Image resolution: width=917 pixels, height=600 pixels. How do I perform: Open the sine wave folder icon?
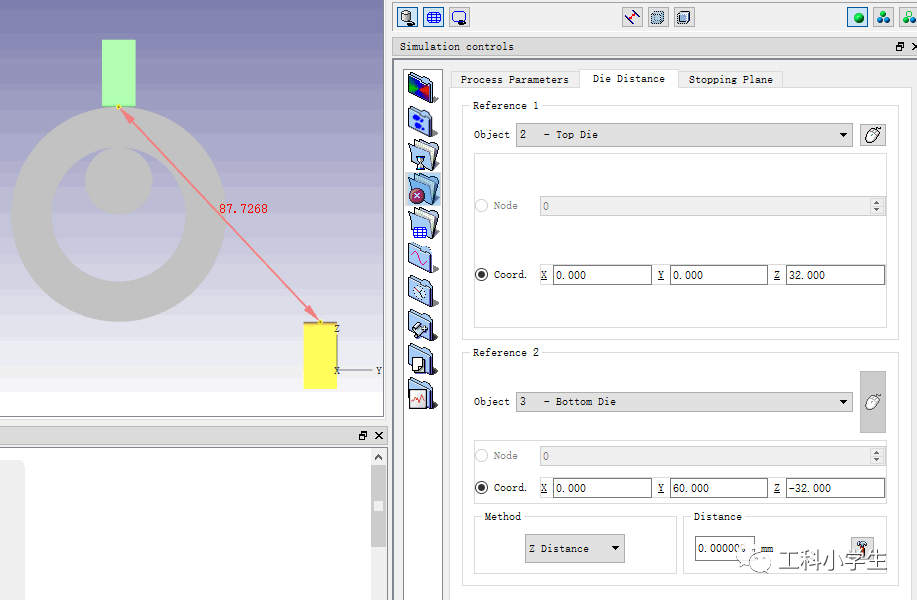pyautogui.click(x=422, y=257)
